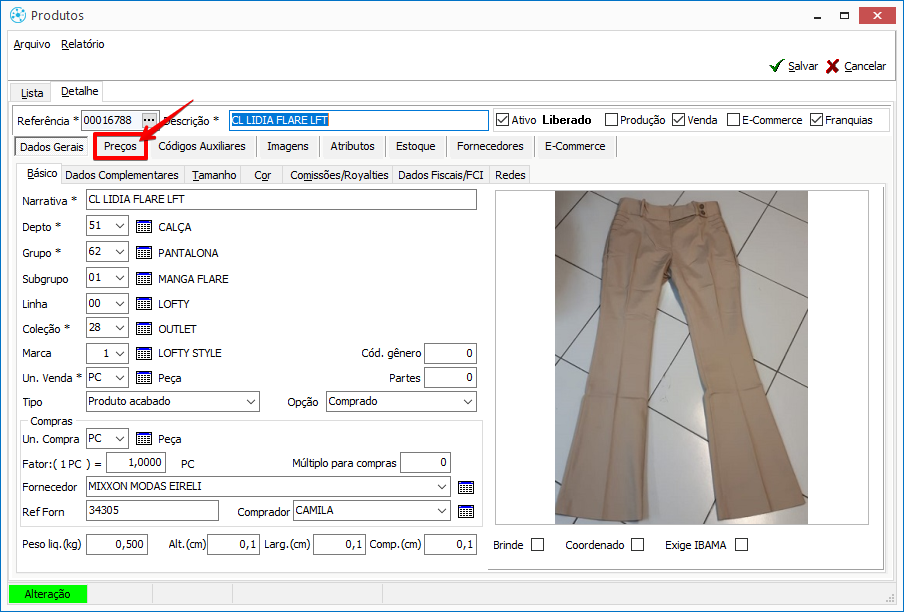
Task: Expand the Linha dropdown
Action: 120,303
